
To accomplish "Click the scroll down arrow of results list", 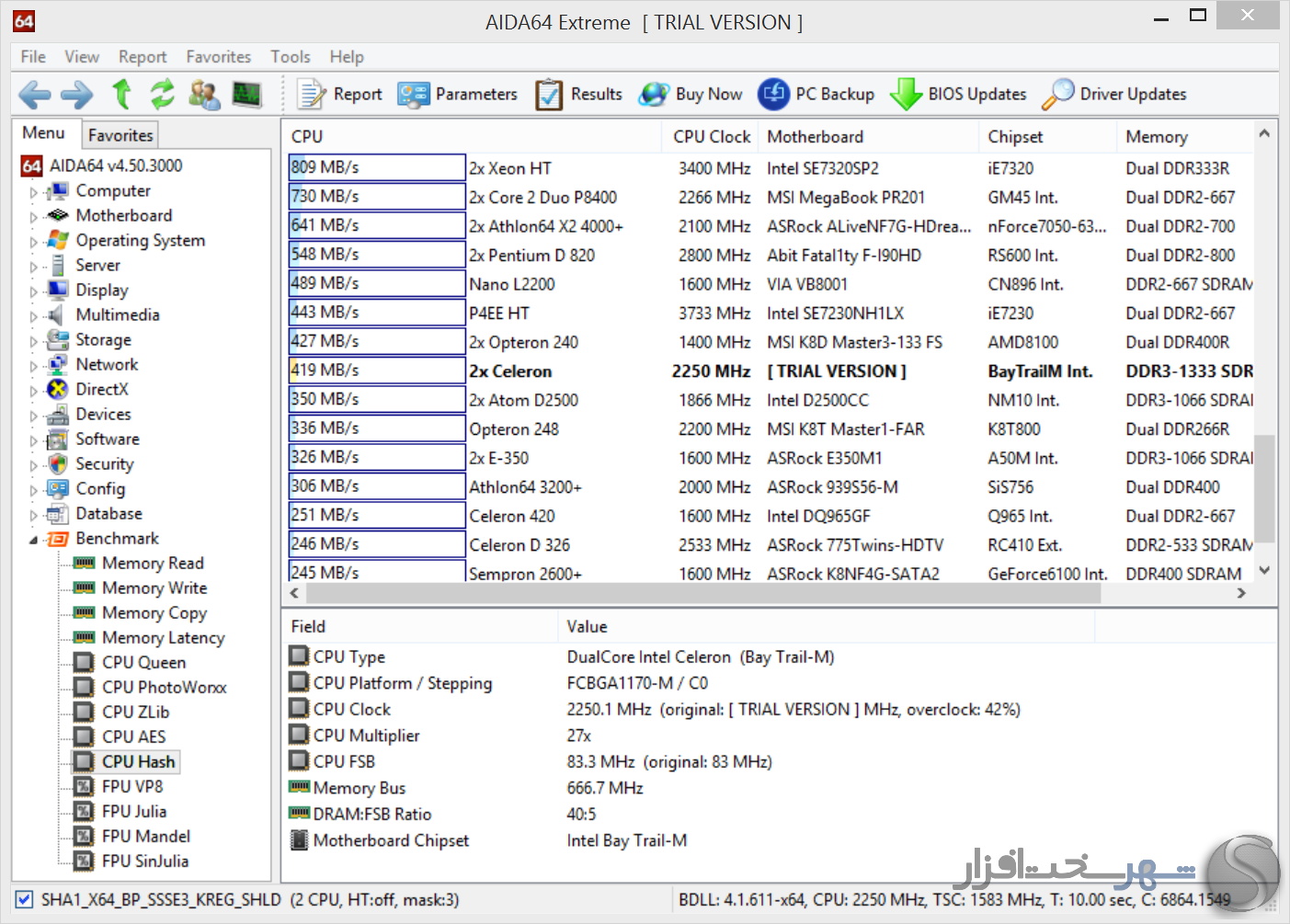I will coord(1264,570).
